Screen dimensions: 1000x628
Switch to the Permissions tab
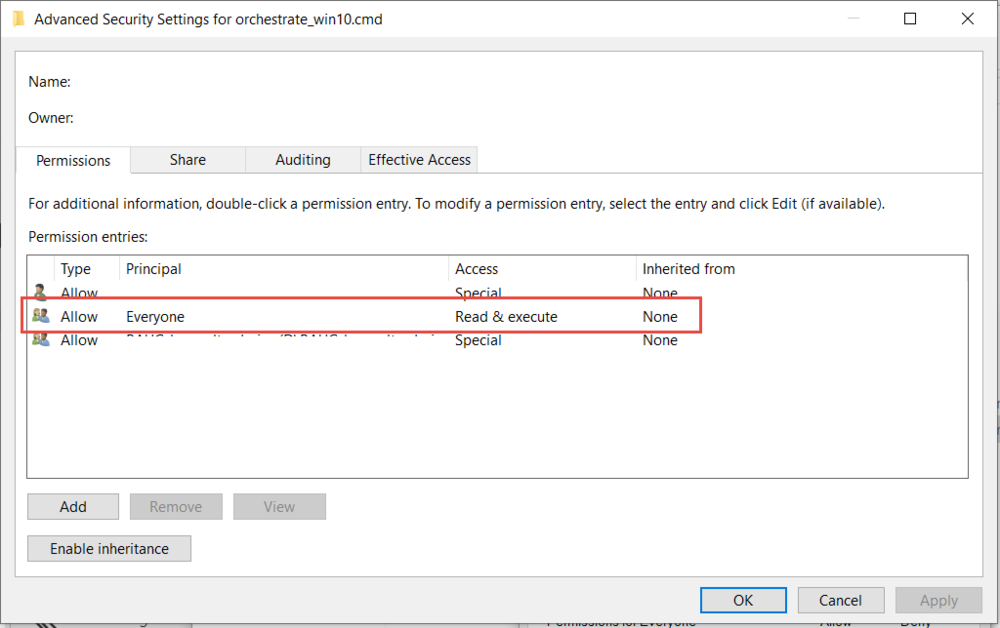pyautogui.click(x=73, y=160)
